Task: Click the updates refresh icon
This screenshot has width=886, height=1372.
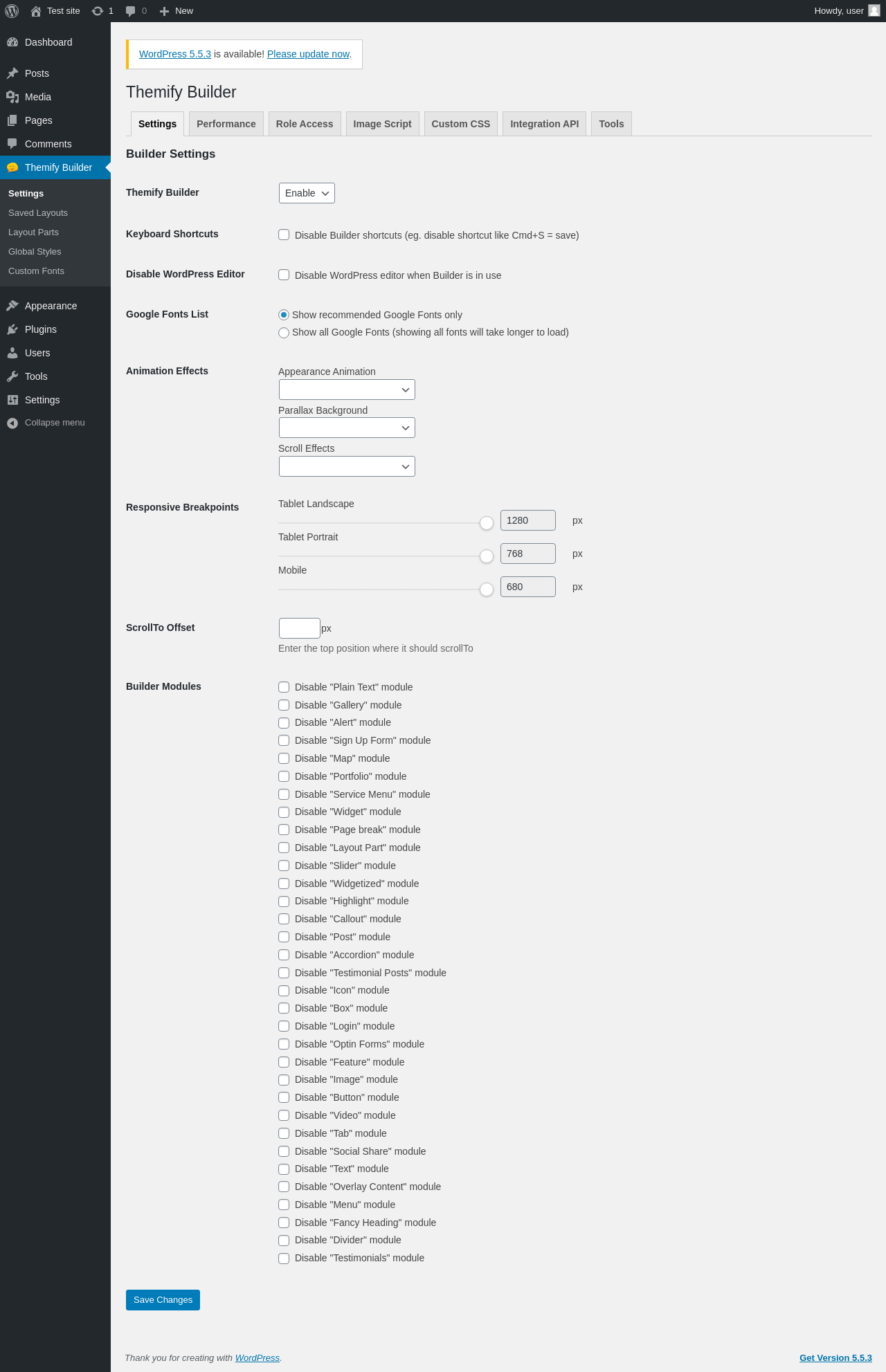Action: click(x=98, y=11)
